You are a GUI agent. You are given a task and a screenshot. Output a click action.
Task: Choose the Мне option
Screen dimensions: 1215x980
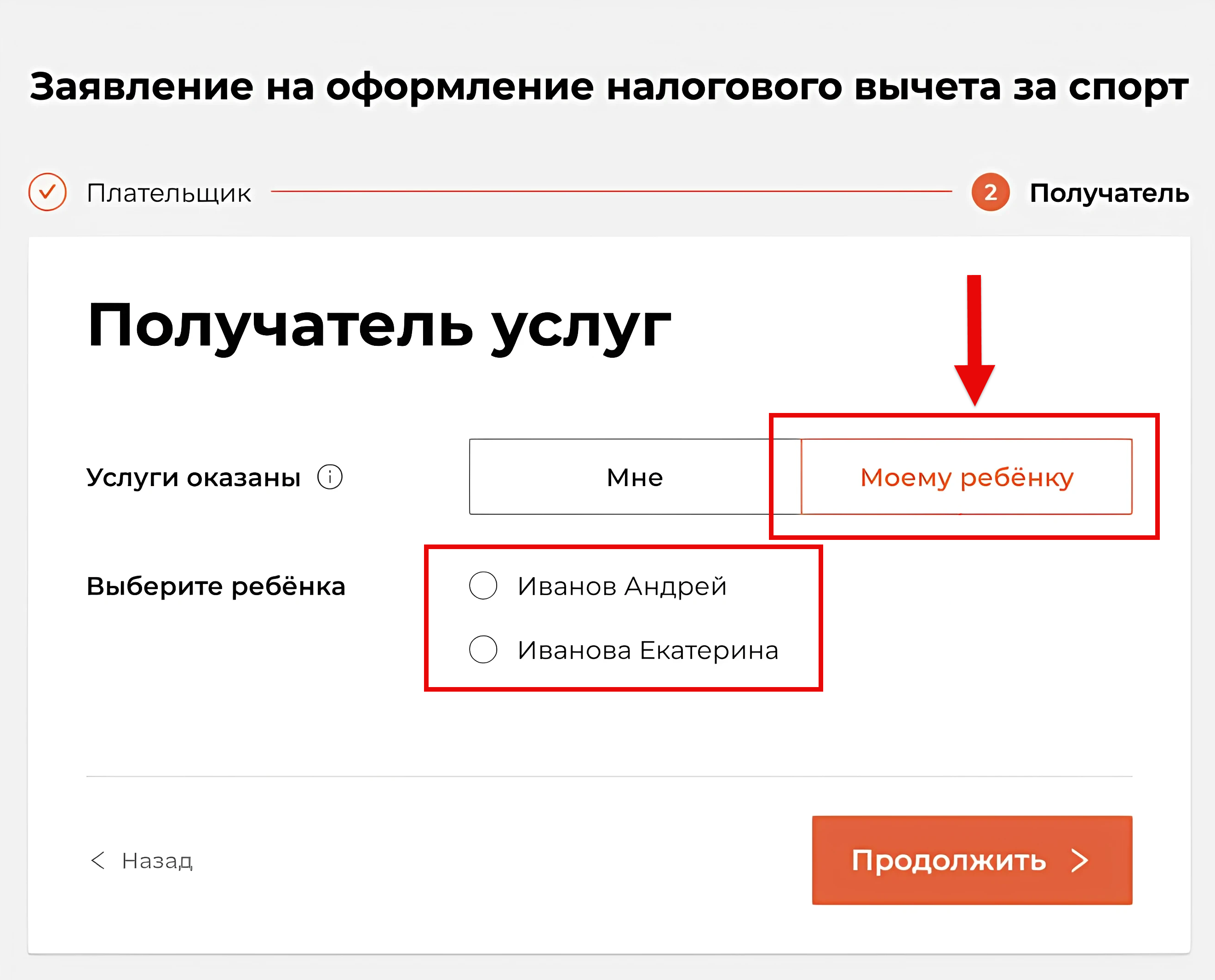pos(635,476)
